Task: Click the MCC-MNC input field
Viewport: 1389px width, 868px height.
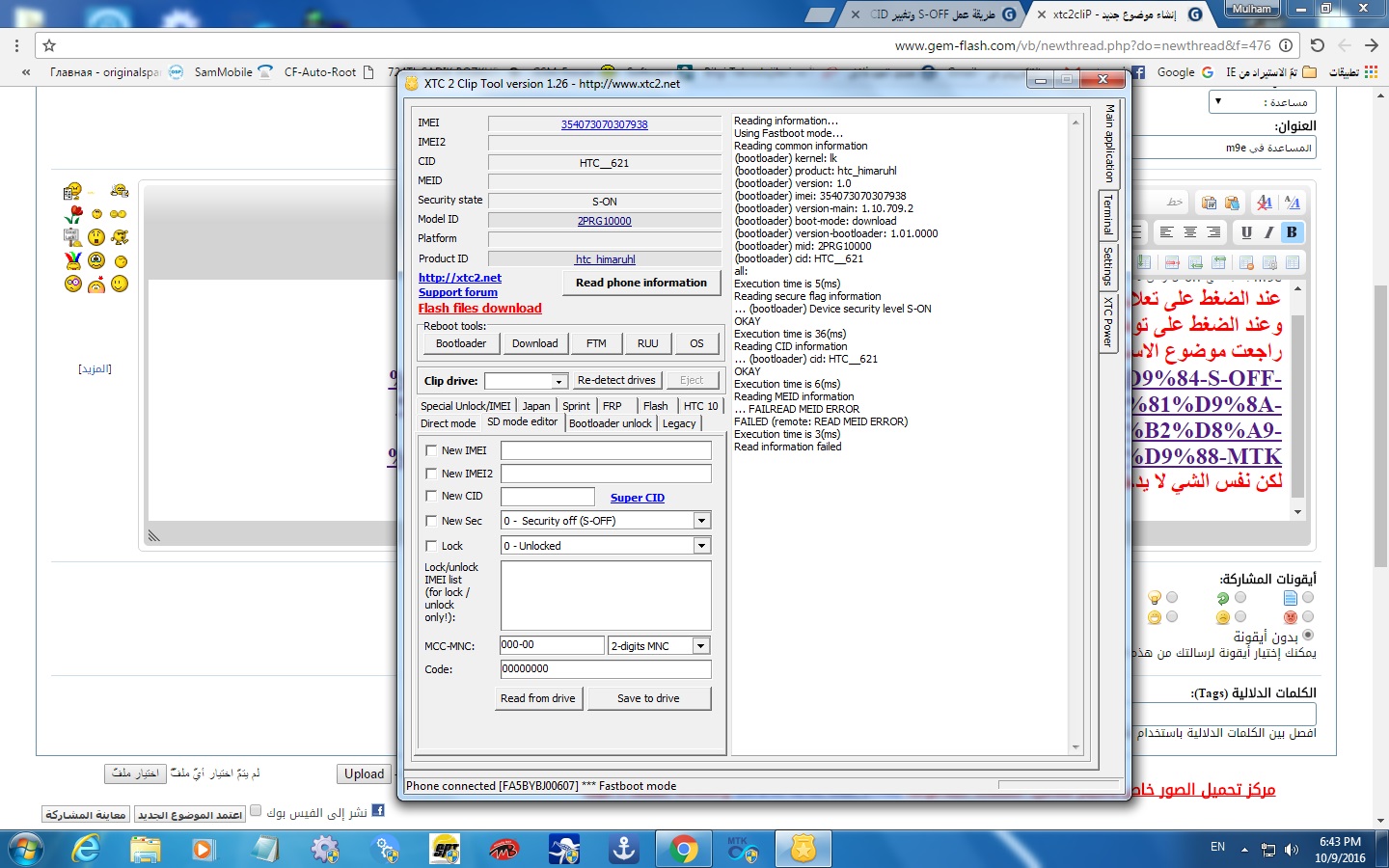Action: tap(552, 645)
